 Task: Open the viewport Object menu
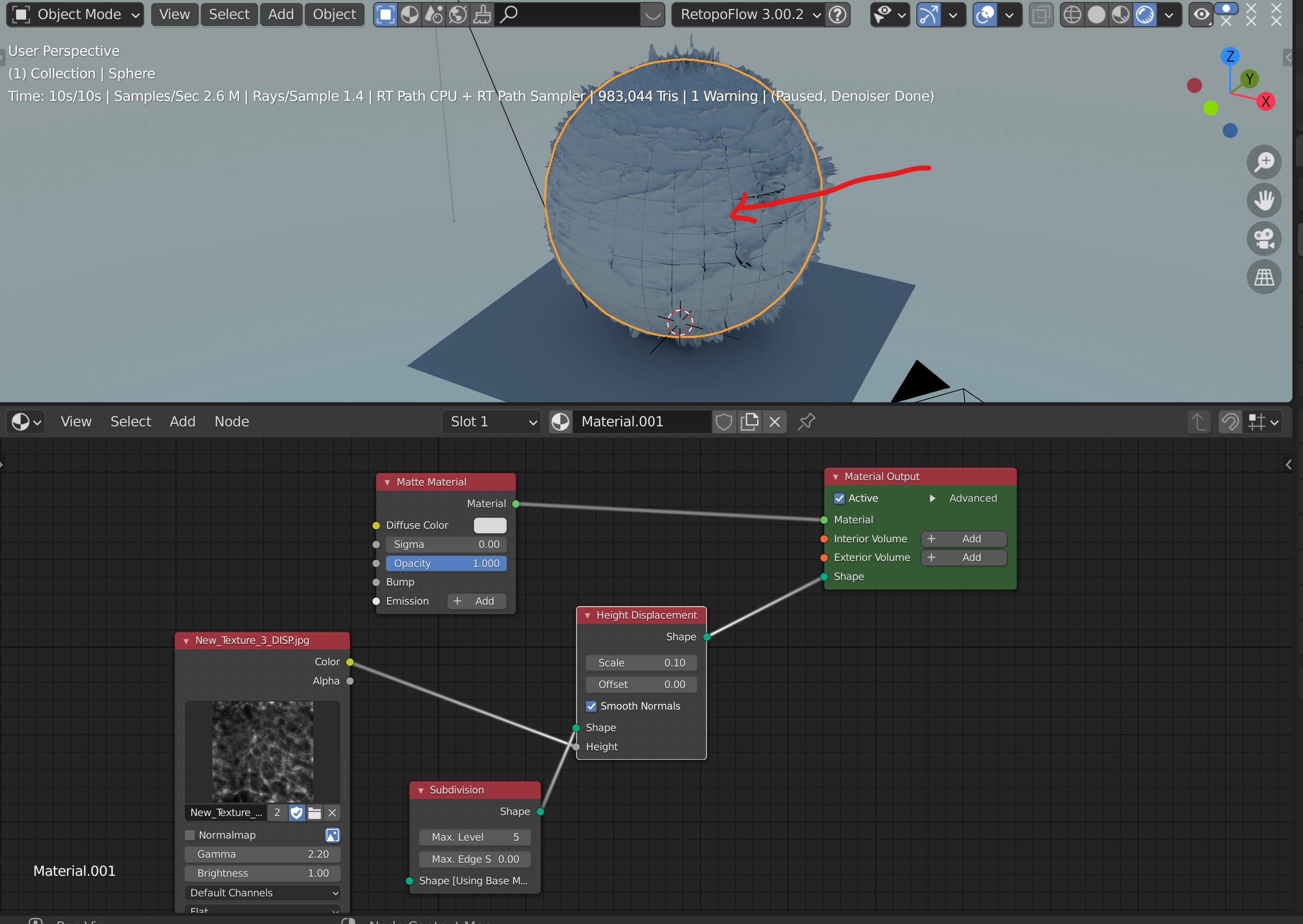[334, 15]
